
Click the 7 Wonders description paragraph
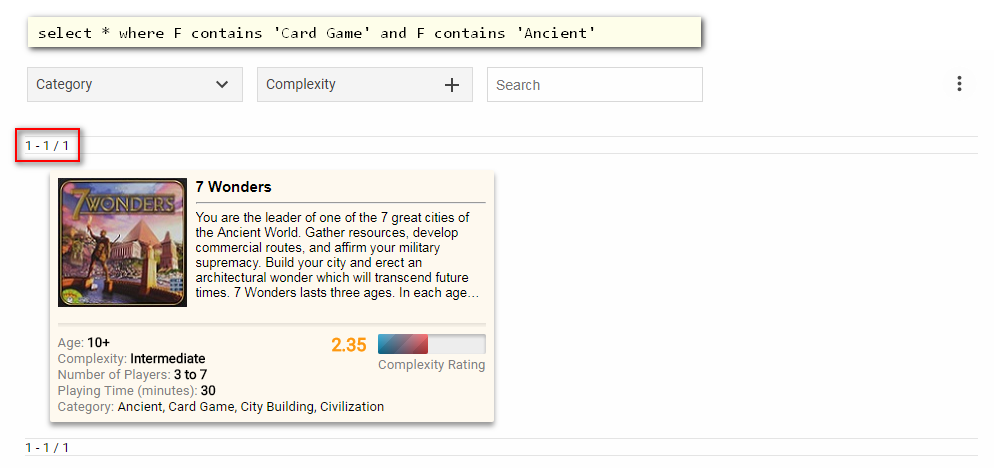(338, 255)
